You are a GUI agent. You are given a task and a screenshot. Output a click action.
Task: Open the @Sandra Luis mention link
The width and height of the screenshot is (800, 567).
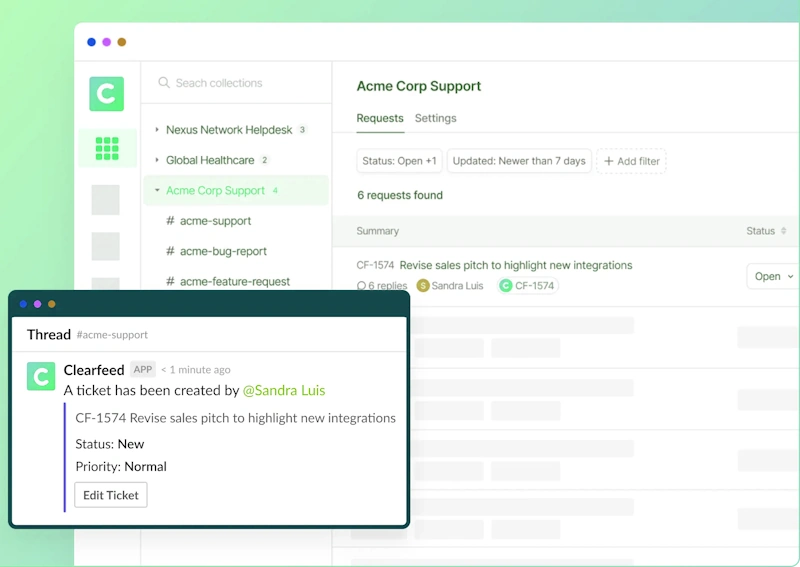pyautogui.click(x=284, y=391)
